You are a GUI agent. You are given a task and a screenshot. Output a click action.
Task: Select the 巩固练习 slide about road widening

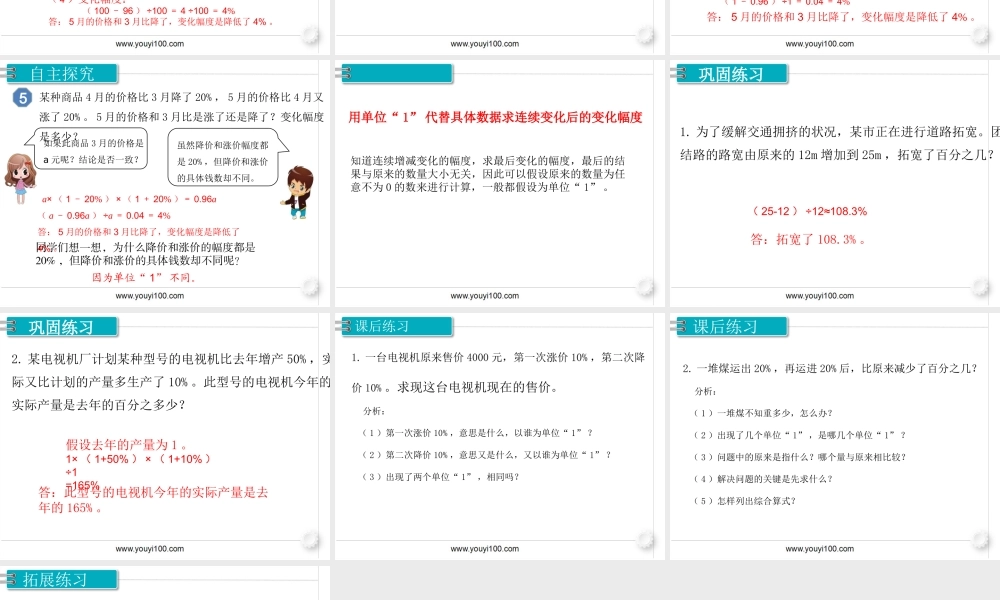[835, 180]
